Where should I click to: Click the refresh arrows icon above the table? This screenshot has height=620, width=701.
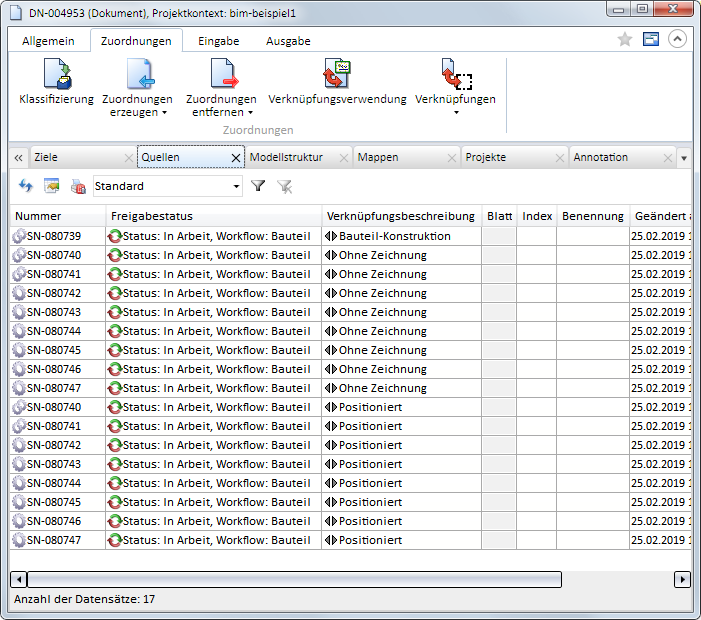point(26,186)
